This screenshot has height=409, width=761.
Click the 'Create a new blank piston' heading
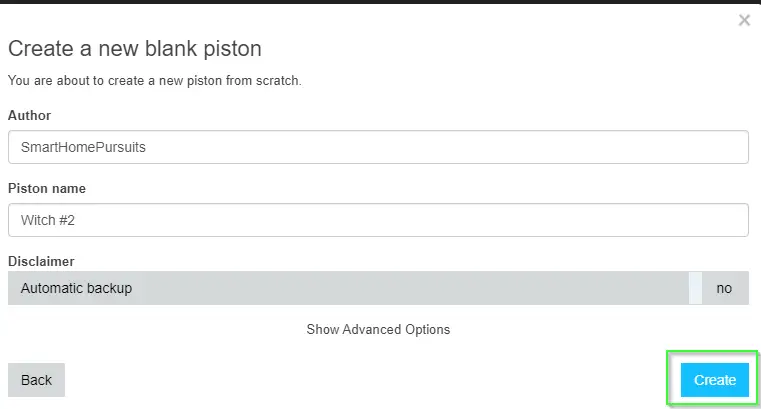134,49
